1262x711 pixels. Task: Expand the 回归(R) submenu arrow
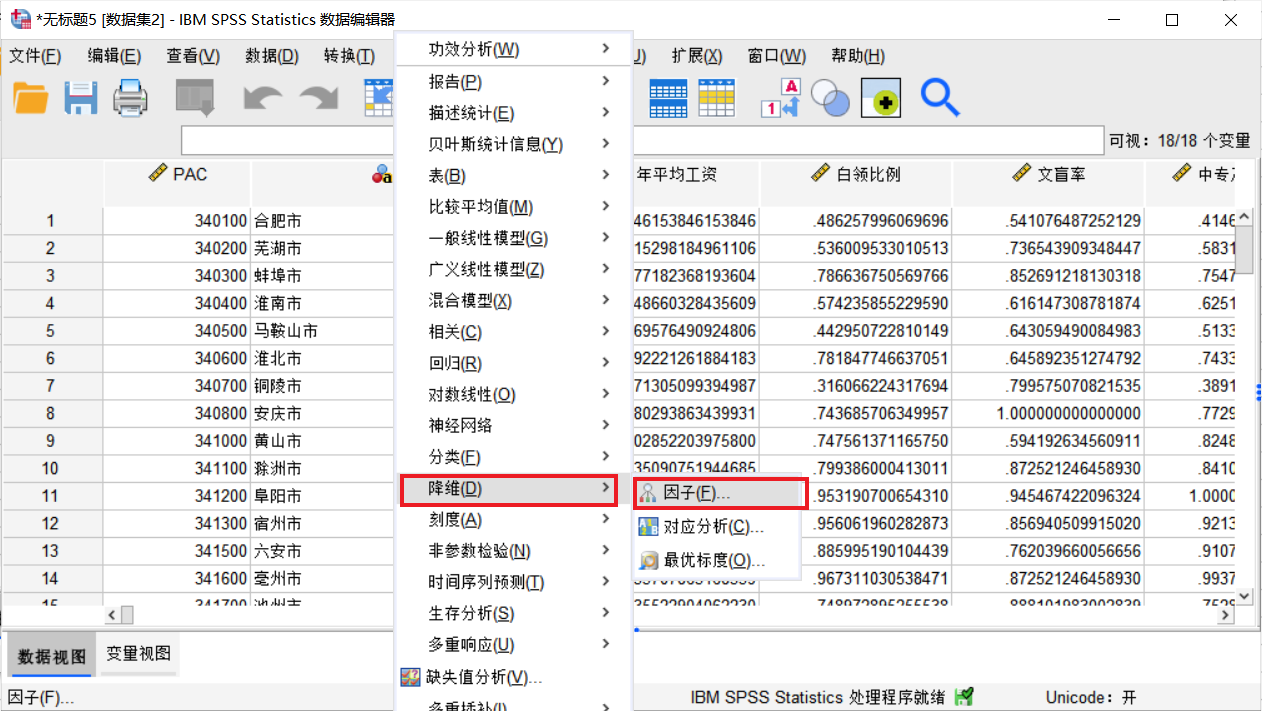(x=606, y=362)
